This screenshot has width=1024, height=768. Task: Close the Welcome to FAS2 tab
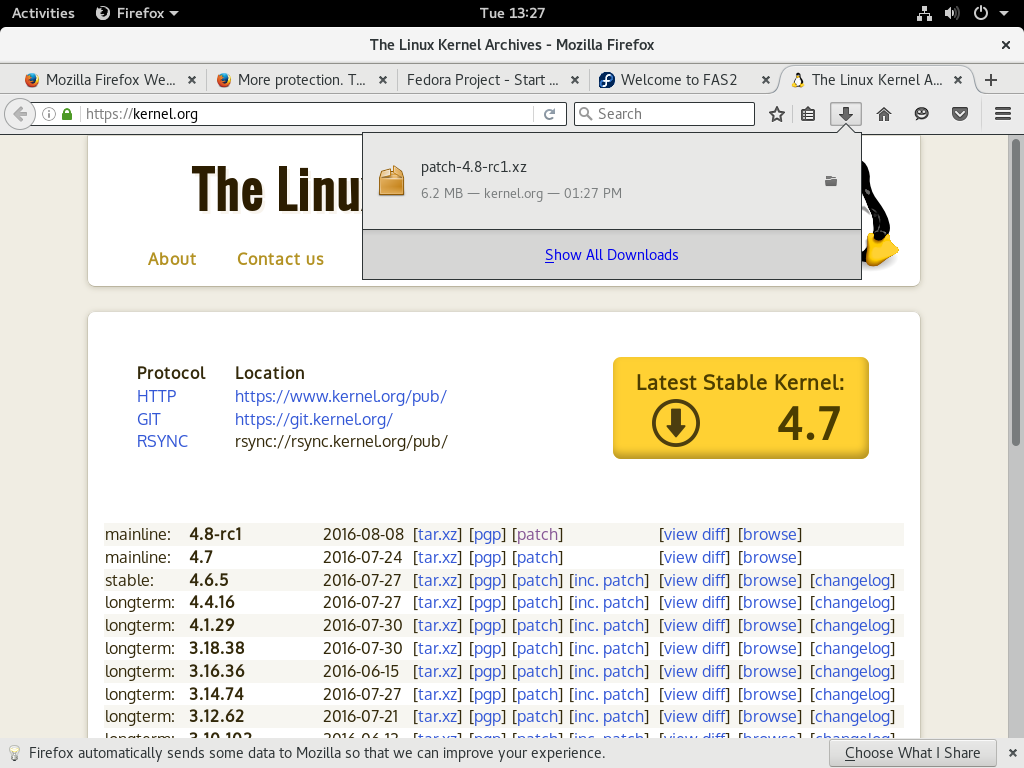766,80
